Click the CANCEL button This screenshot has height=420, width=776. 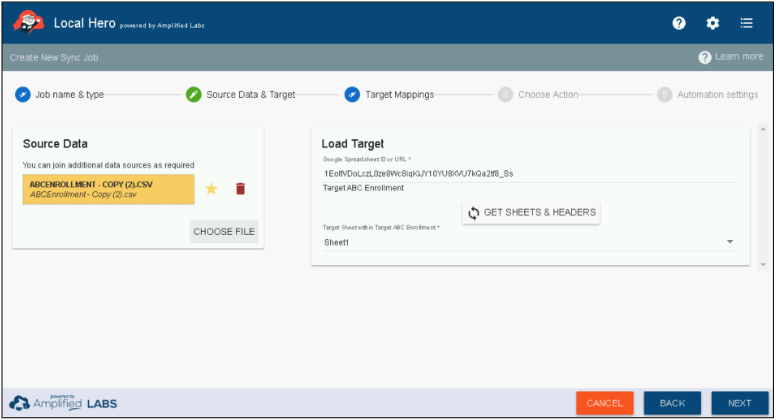click(x=605, y=403)
